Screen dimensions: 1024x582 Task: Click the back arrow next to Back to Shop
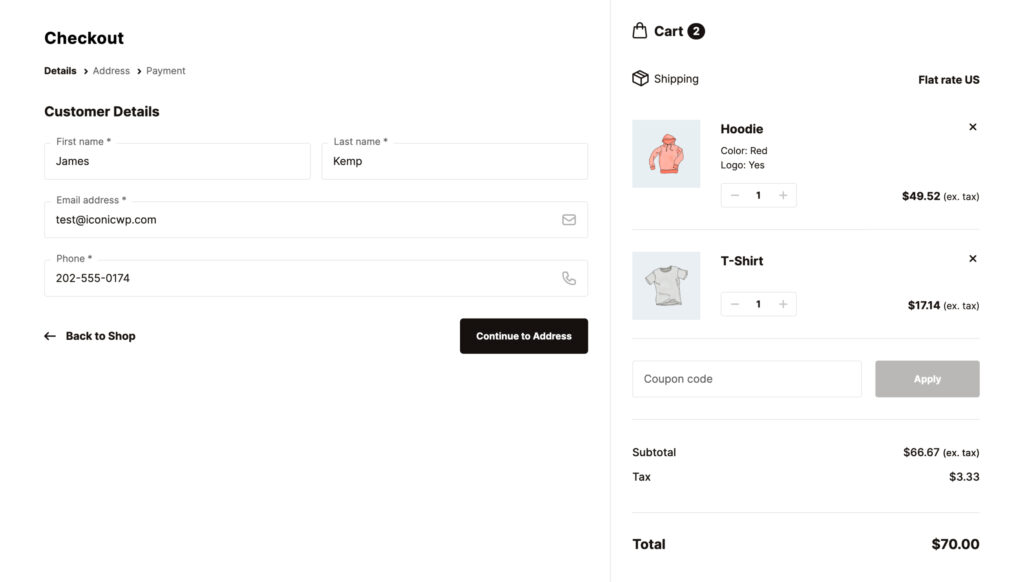pyautogui.click(x=49, y=335)
